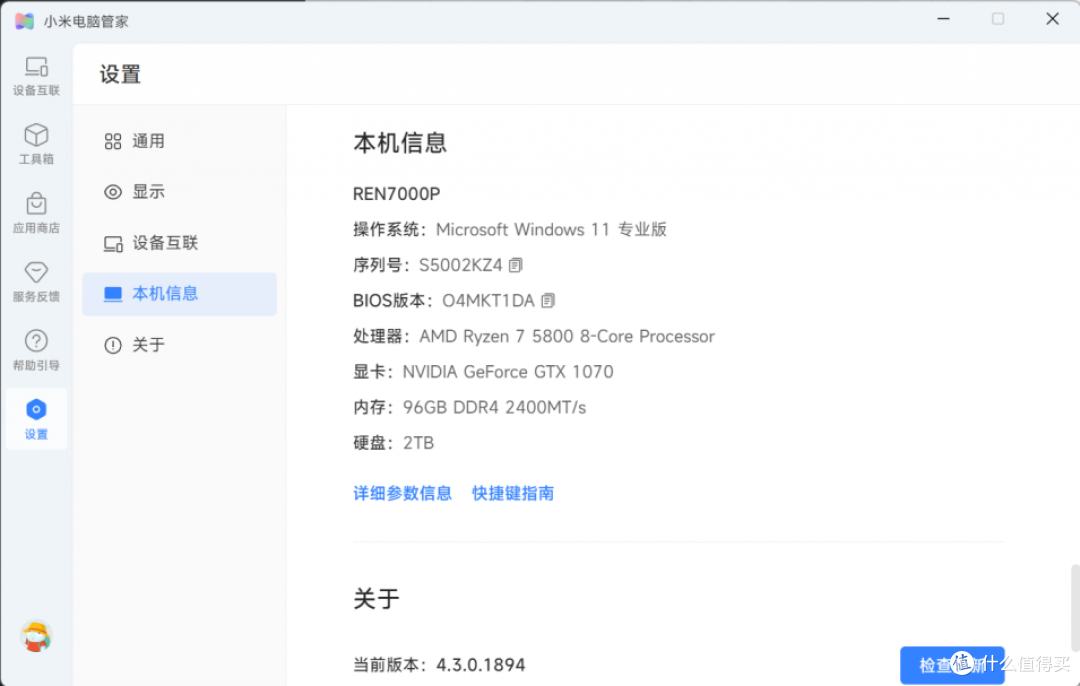Click the 设置 page title

click(x=120, y=74)
